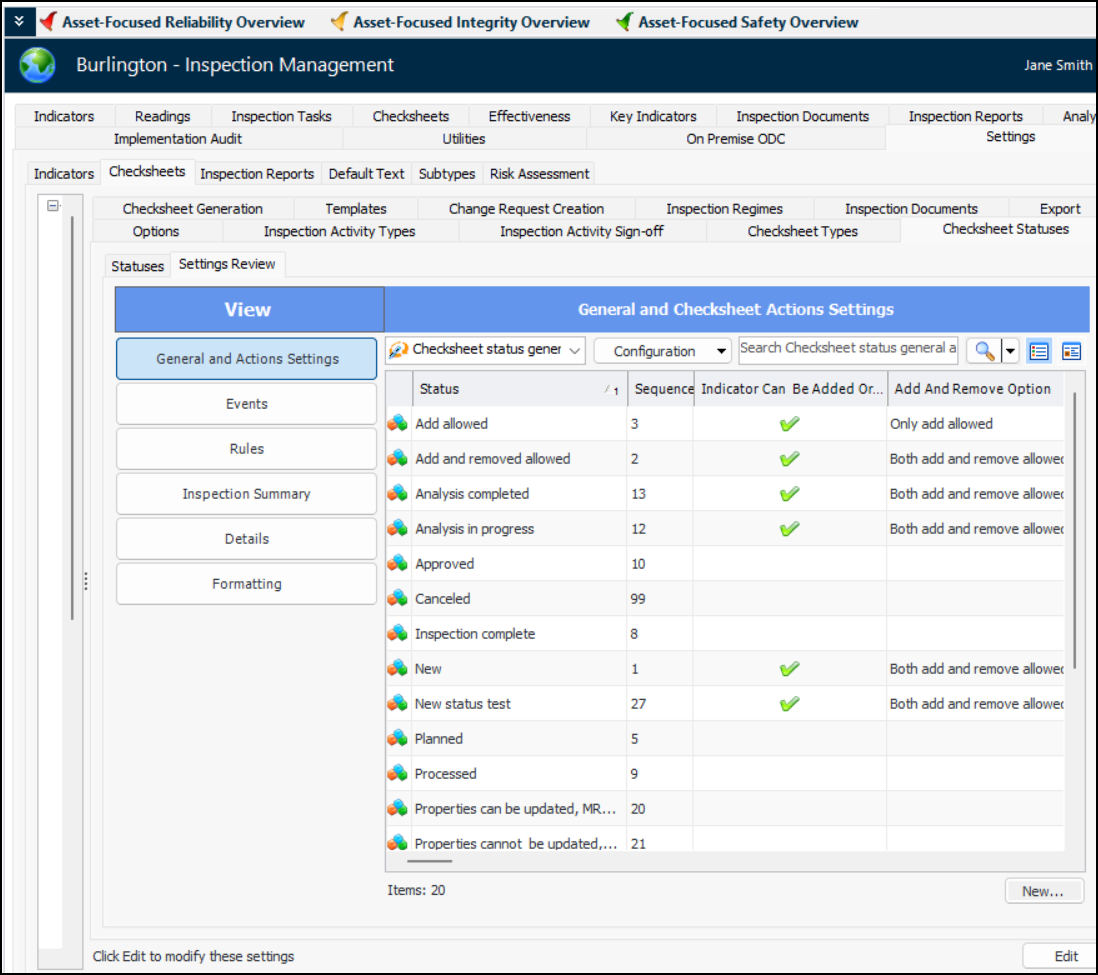Click the status icon in the Canceled row
Screen dimensions: 1098x975
(x=398, y=599)
